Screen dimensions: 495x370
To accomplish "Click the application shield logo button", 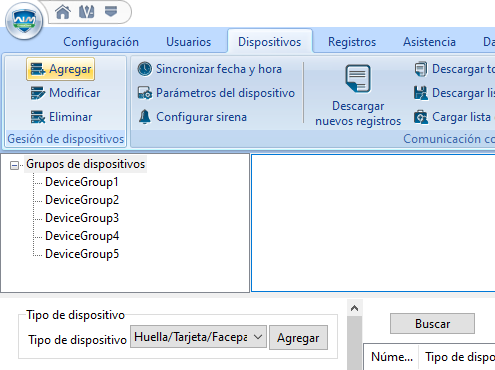I will [x=24, y=21].
